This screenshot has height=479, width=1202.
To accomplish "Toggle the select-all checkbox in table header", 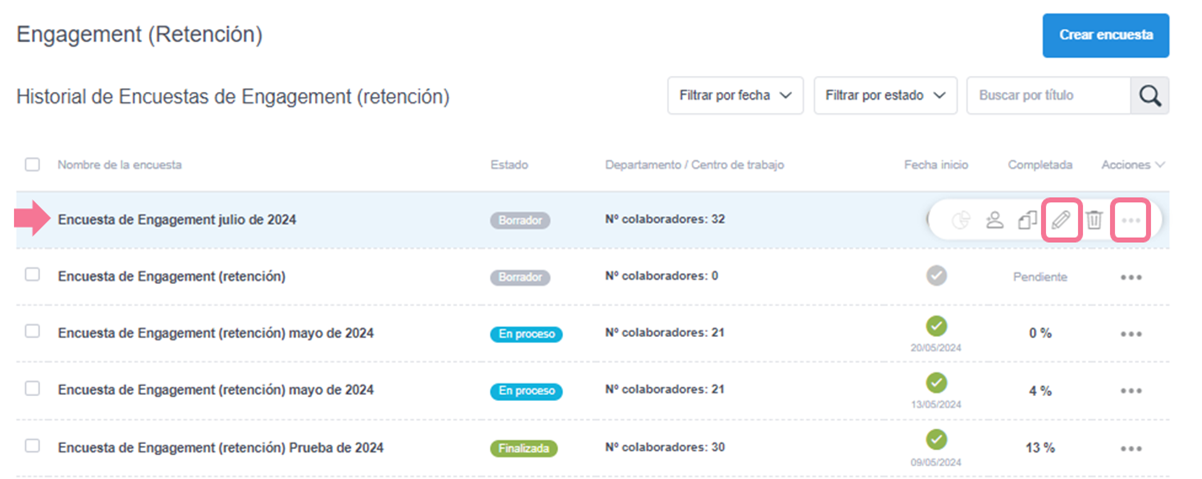I will coord(32,165).
